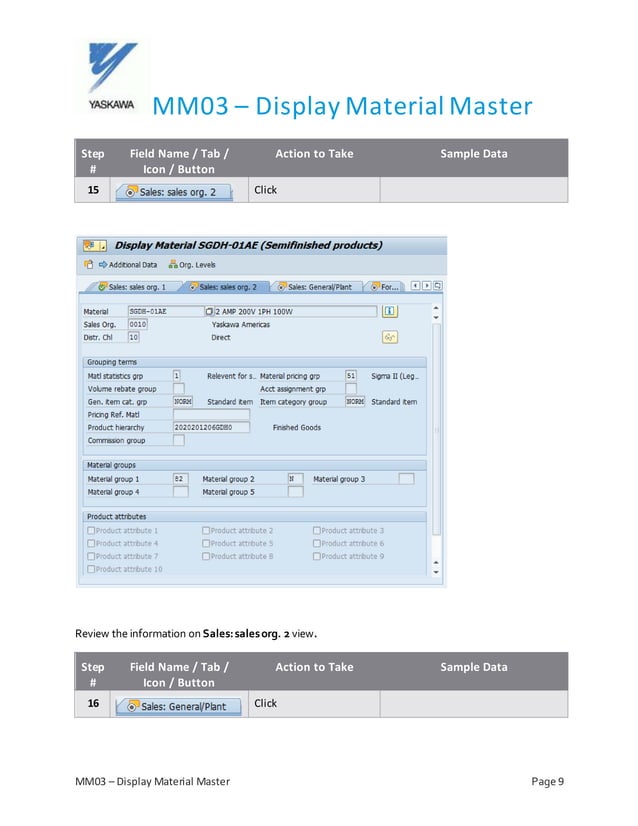Click the Product hierarchy field
638x826 pixels.
click(x=211, y=427)
